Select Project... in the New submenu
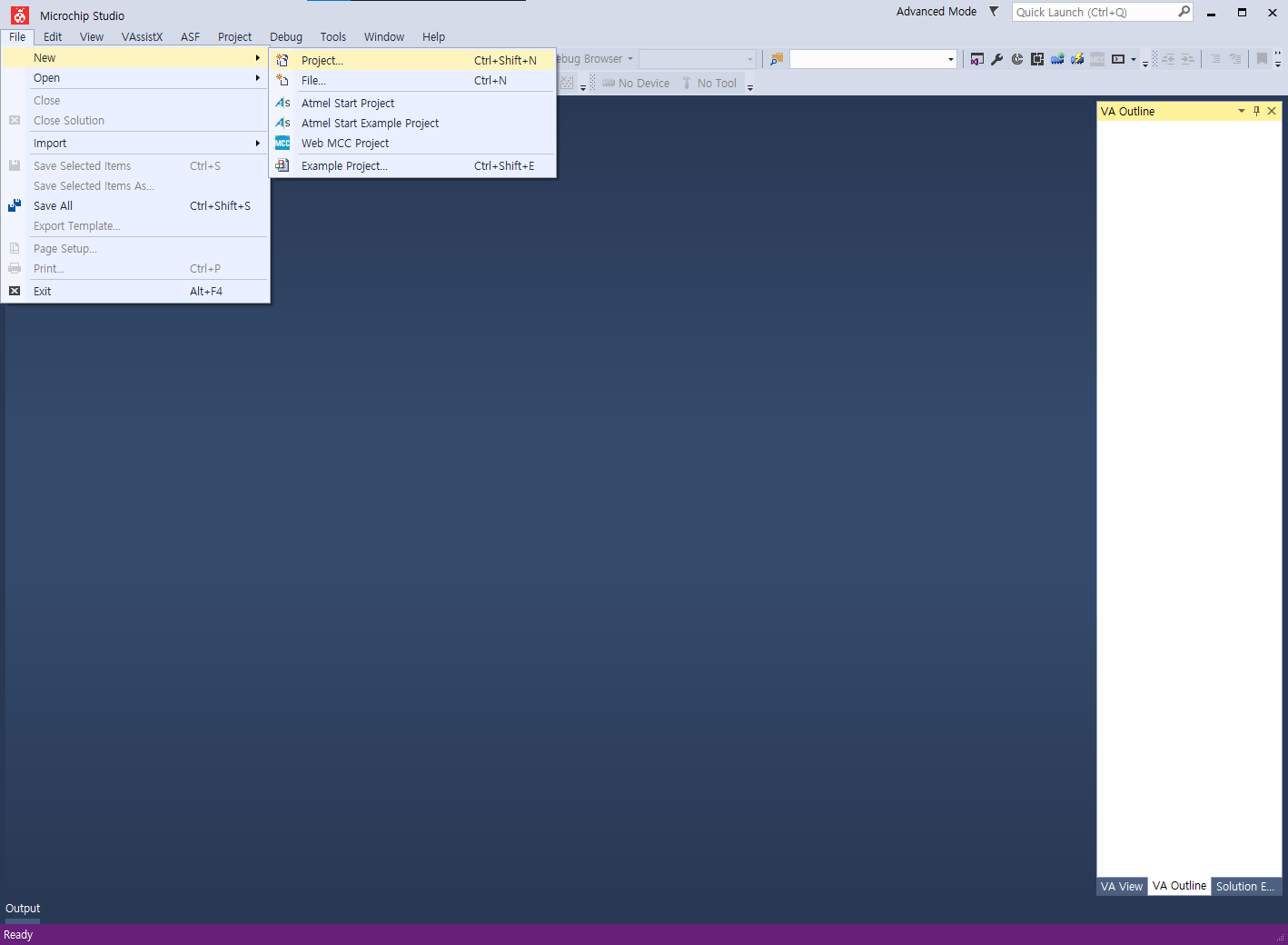1288x945 pixels. pyautogui.click(x=413, y=60)
